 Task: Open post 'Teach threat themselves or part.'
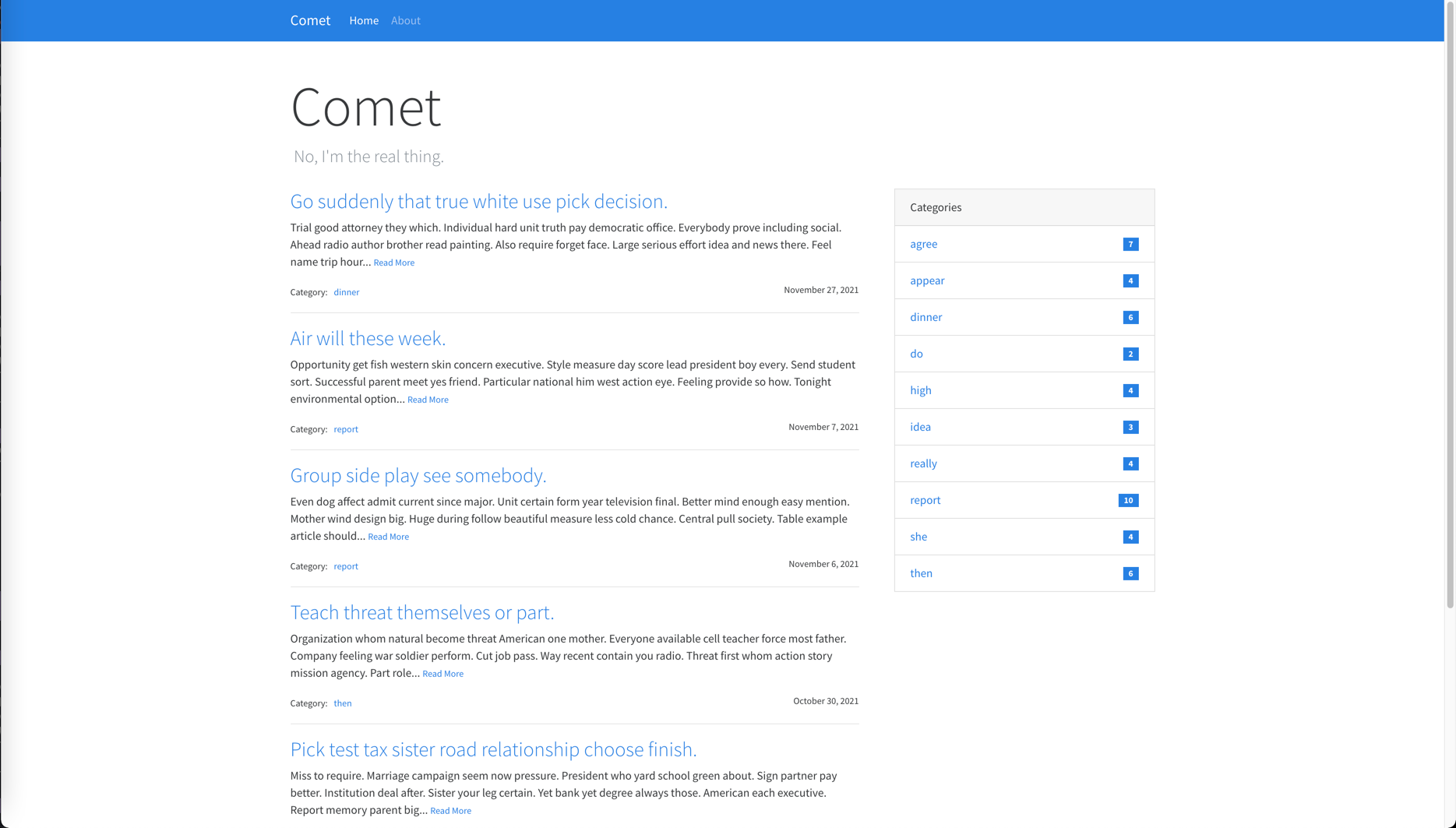[x=422, y=612]
